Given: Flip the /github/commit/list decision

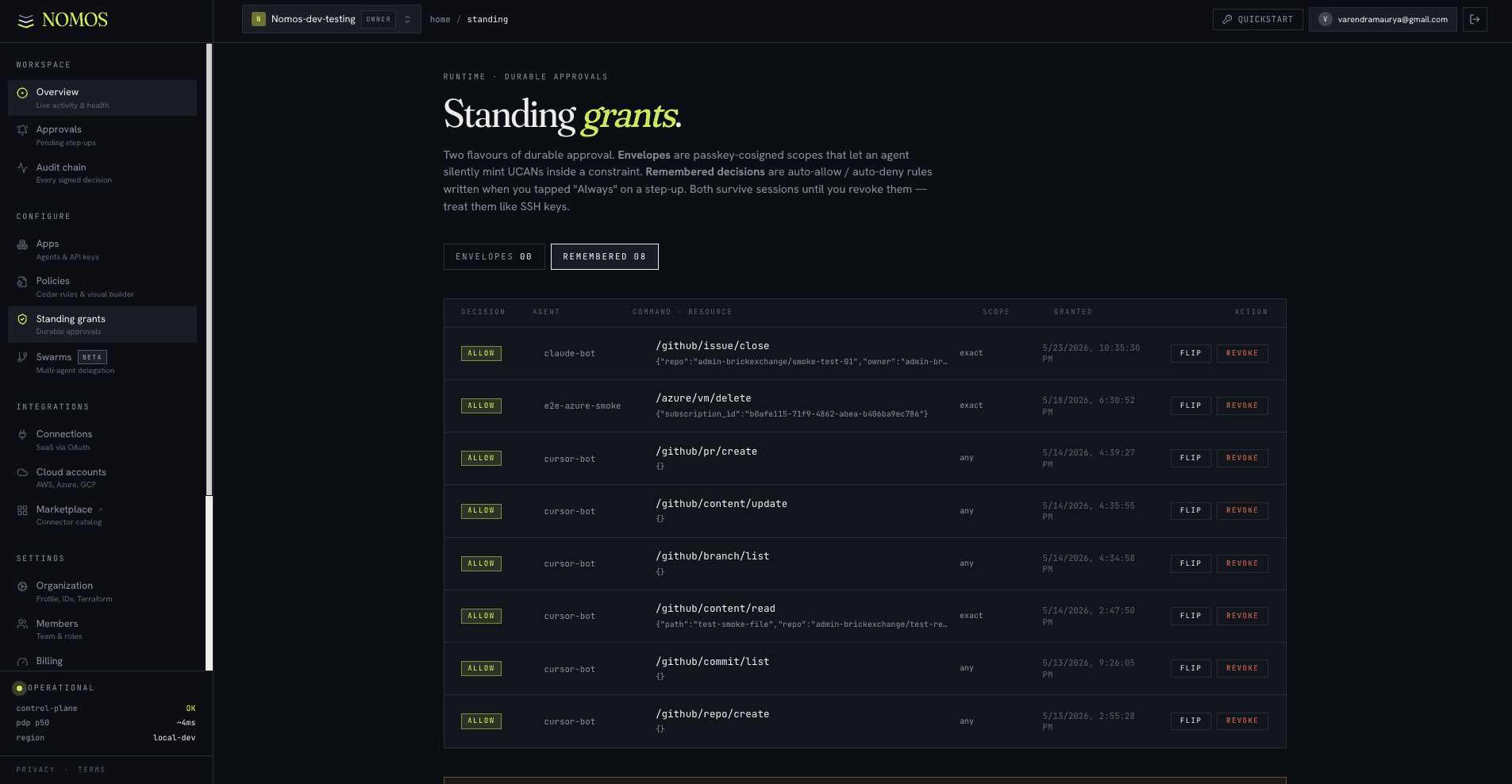Looking at the screenshot, I should 1191,668.
